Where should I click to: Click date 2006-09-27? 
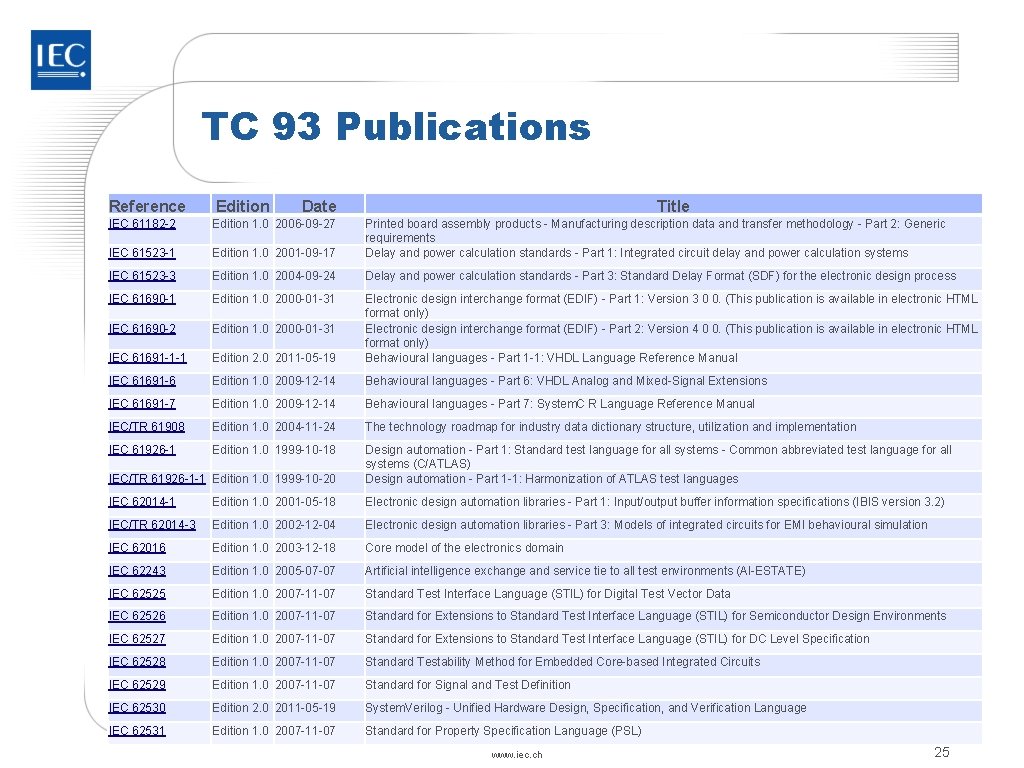pyautogui.click(x=305, y=224)
